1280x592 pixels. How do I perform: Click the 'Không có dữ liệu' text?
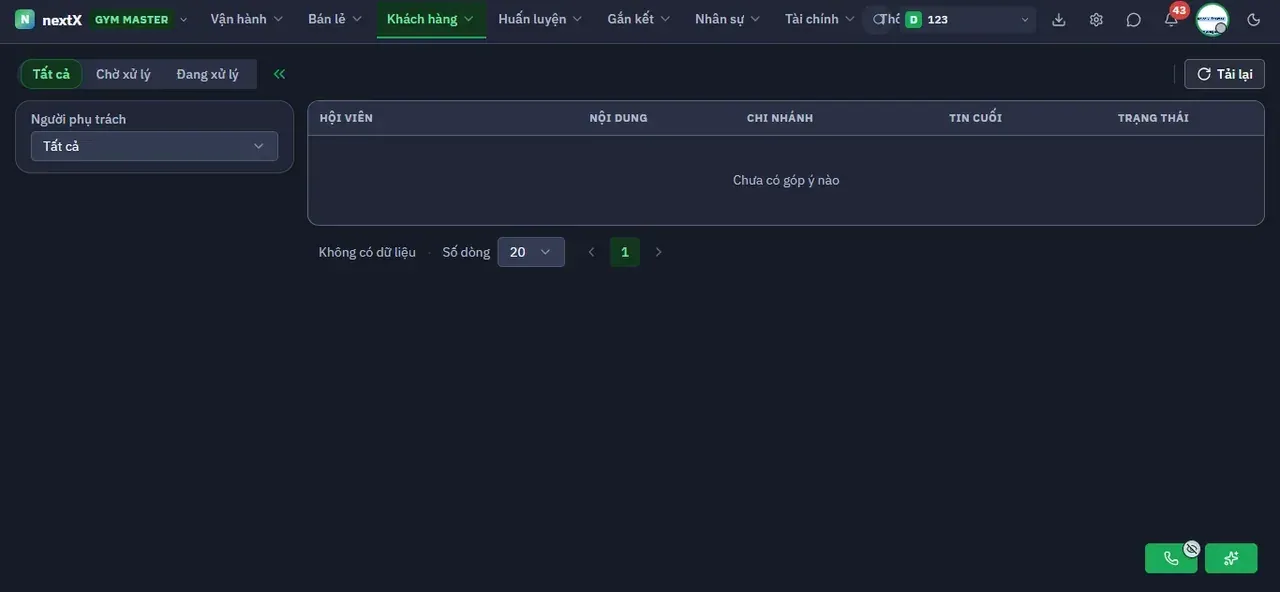367,252
